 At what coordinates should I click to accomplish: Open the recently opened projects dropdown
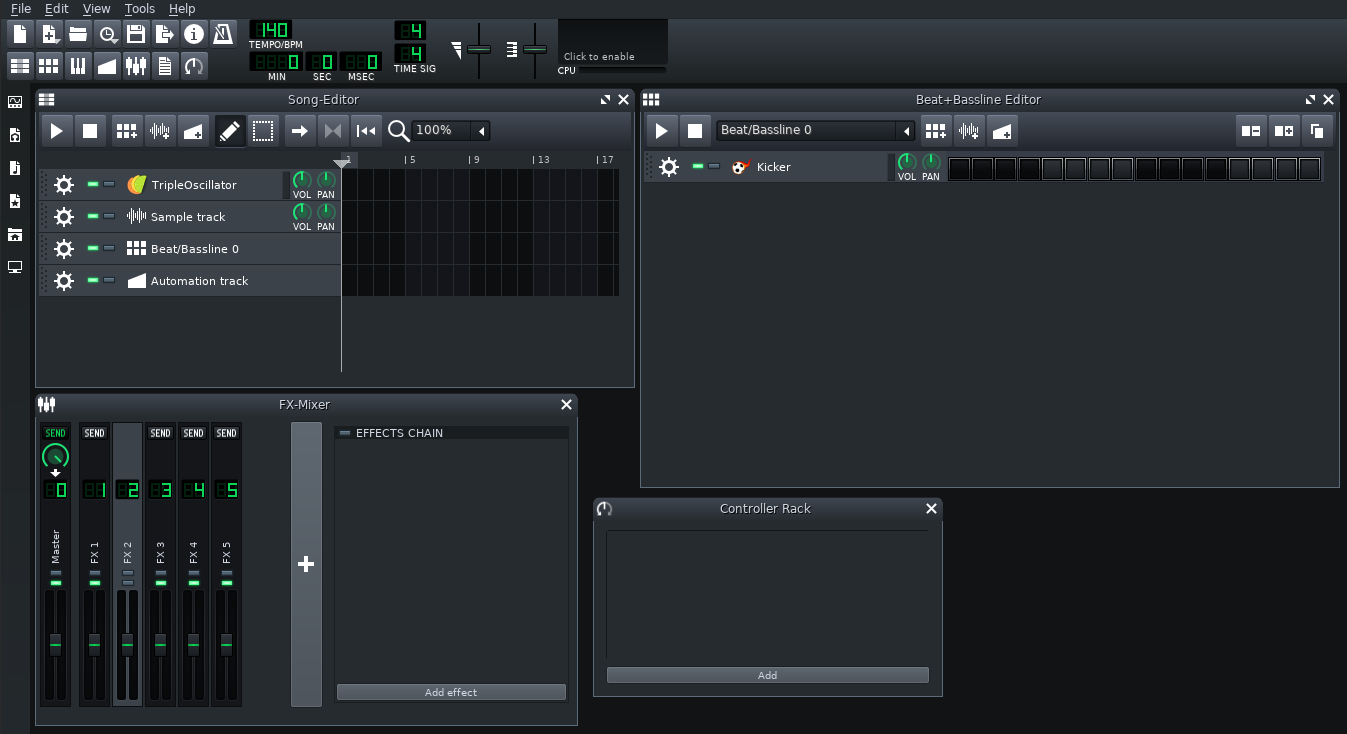click(107, 34)
